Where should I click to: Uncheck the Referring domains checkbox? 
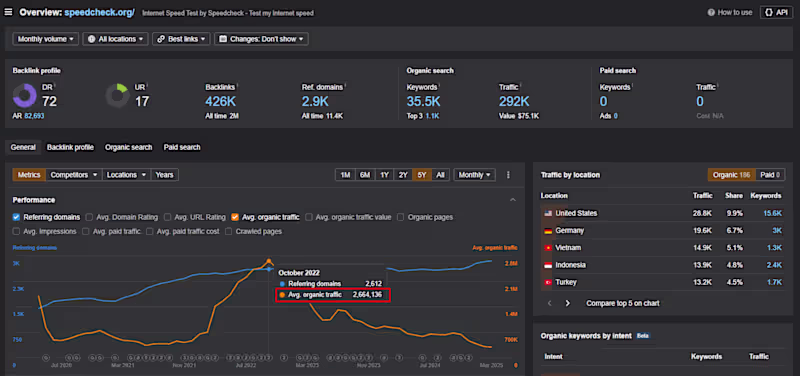coord(17,217)
